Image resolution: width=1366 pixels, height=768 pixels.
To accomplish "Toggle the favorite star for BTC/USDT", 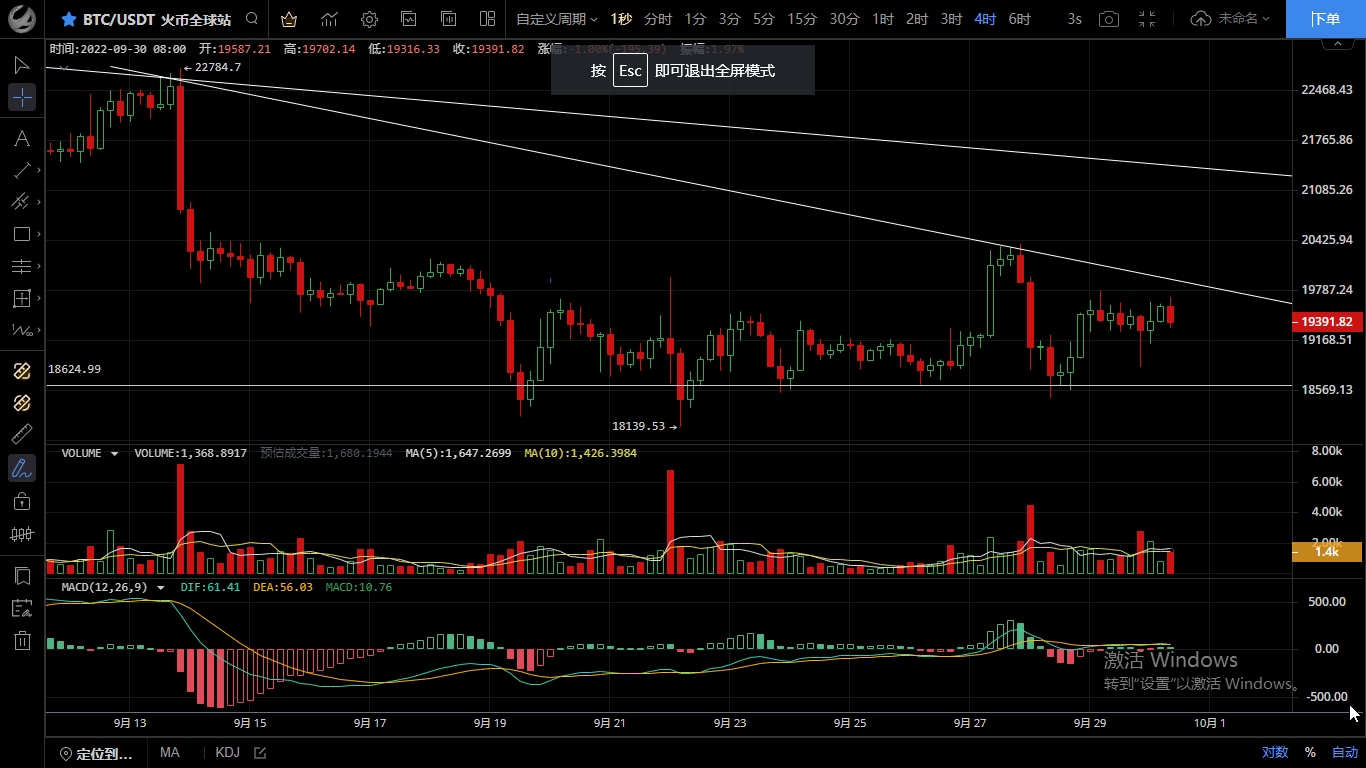I will coord(69,19).
